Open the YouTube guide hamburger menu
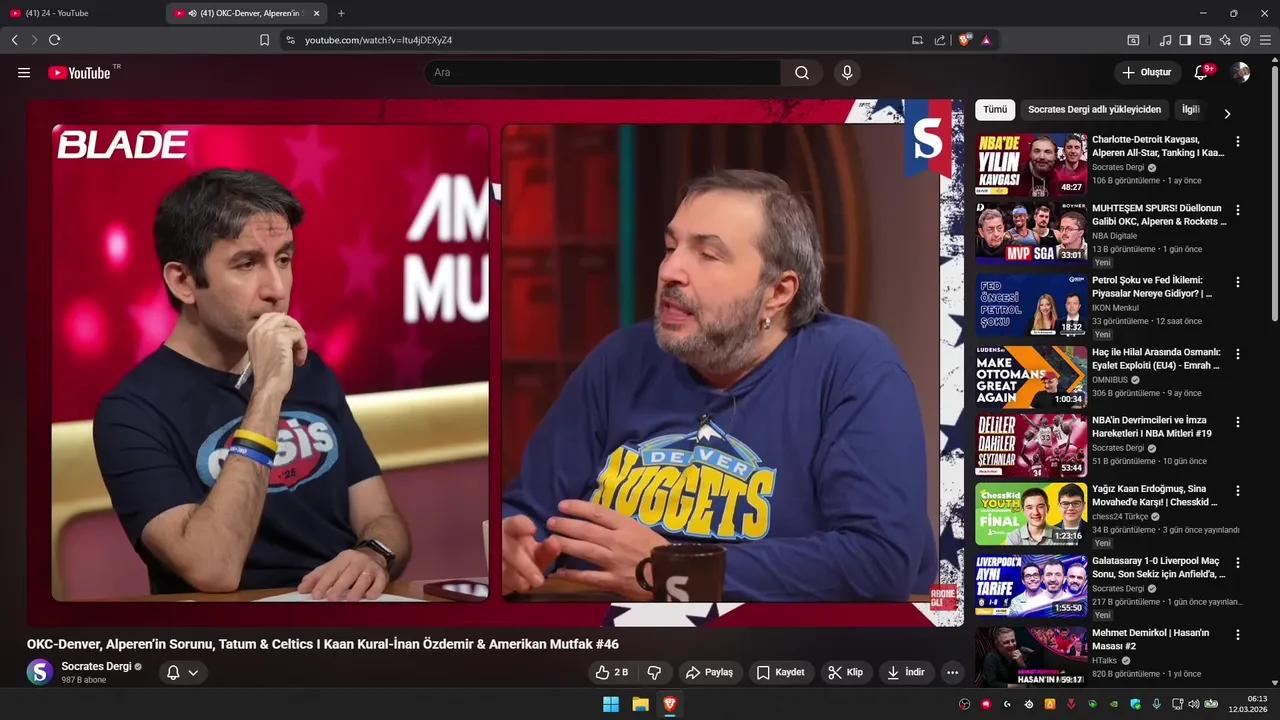Viewport: 1280px width, 720px height. tap(24, 72)
